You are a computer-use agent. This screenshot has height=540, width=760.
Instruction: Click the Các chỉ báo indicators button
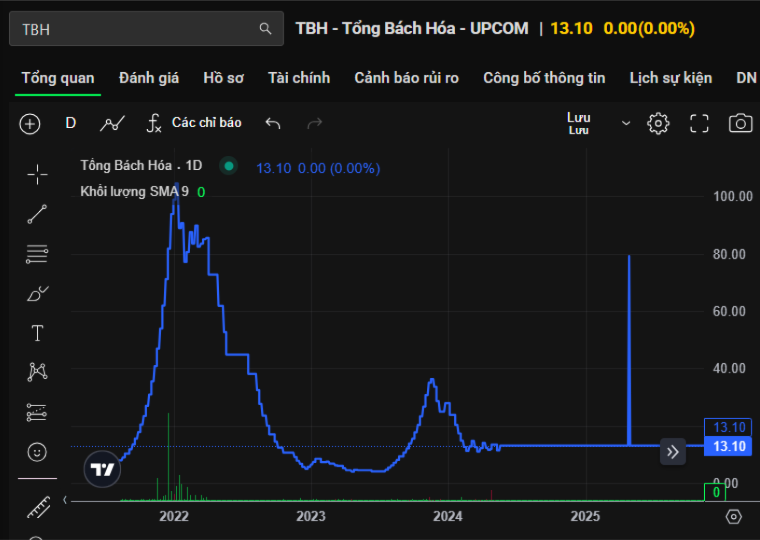194,123
